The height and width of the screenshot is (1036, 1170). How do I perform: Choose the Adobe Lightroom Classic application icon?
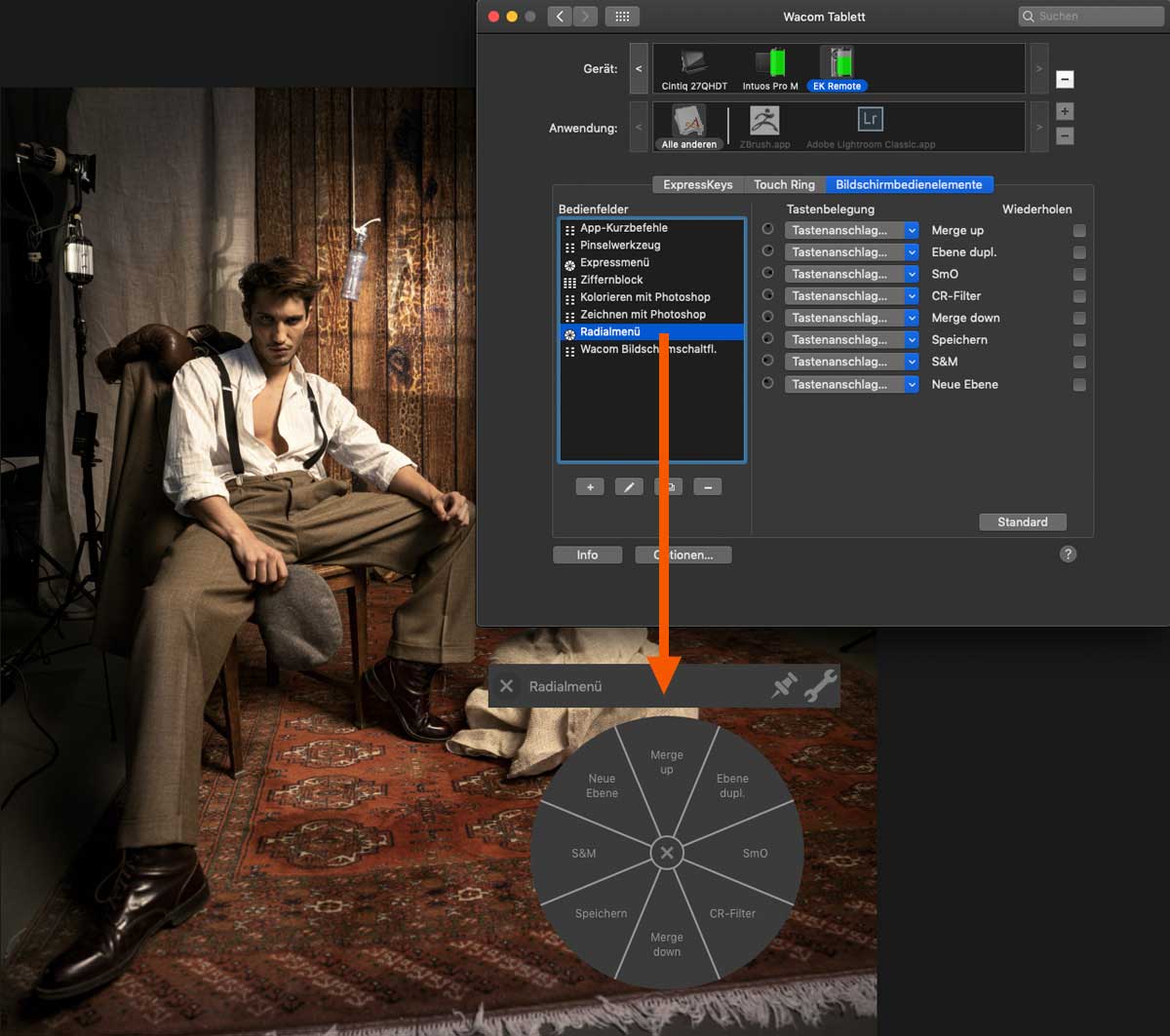(870, 121)
